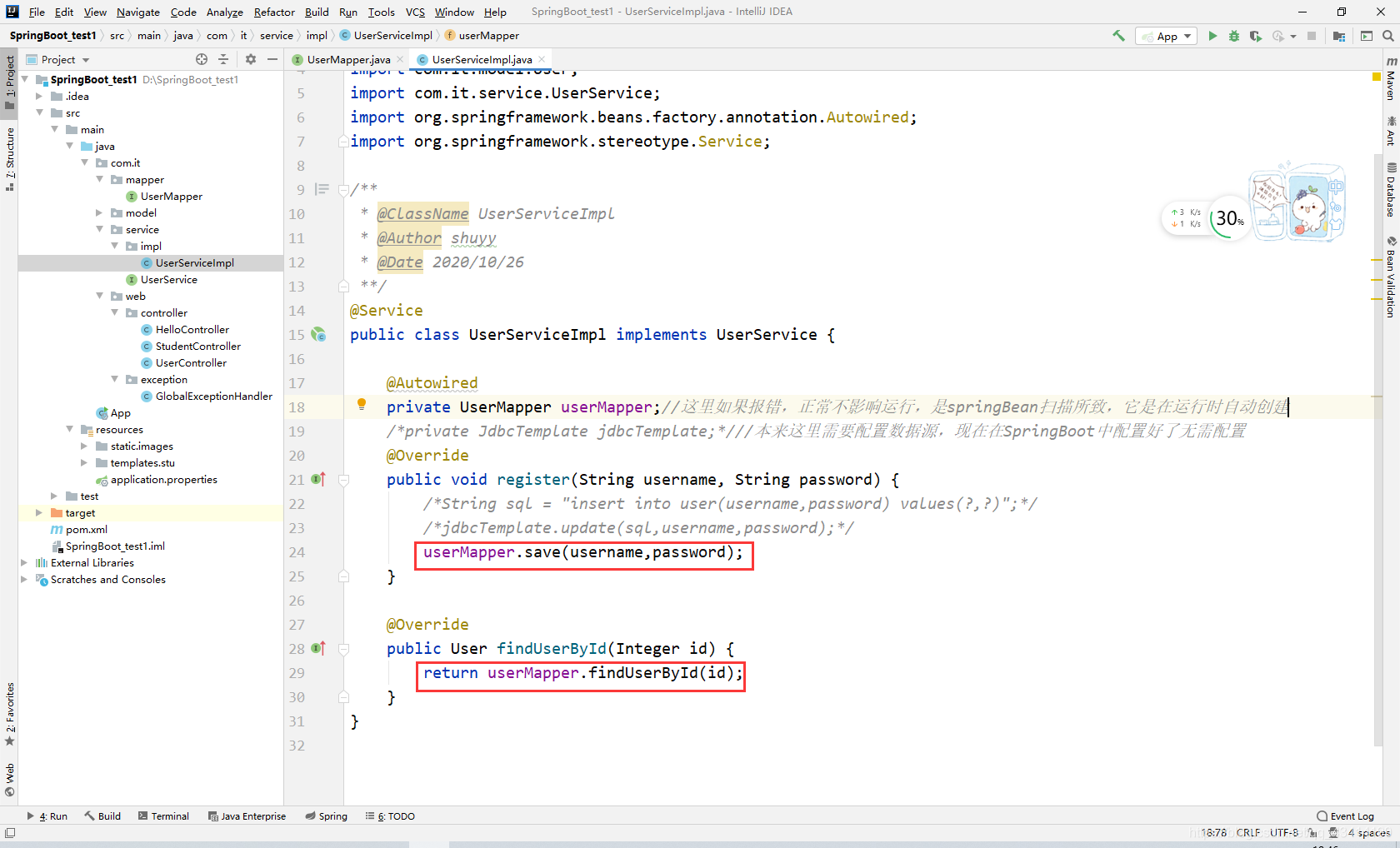Image resolution: width=1400 pixels, height=848 pixels.
Task: Open Project panel settings with the gear icon
Action: pyautogui.click(x=251, y=59)
